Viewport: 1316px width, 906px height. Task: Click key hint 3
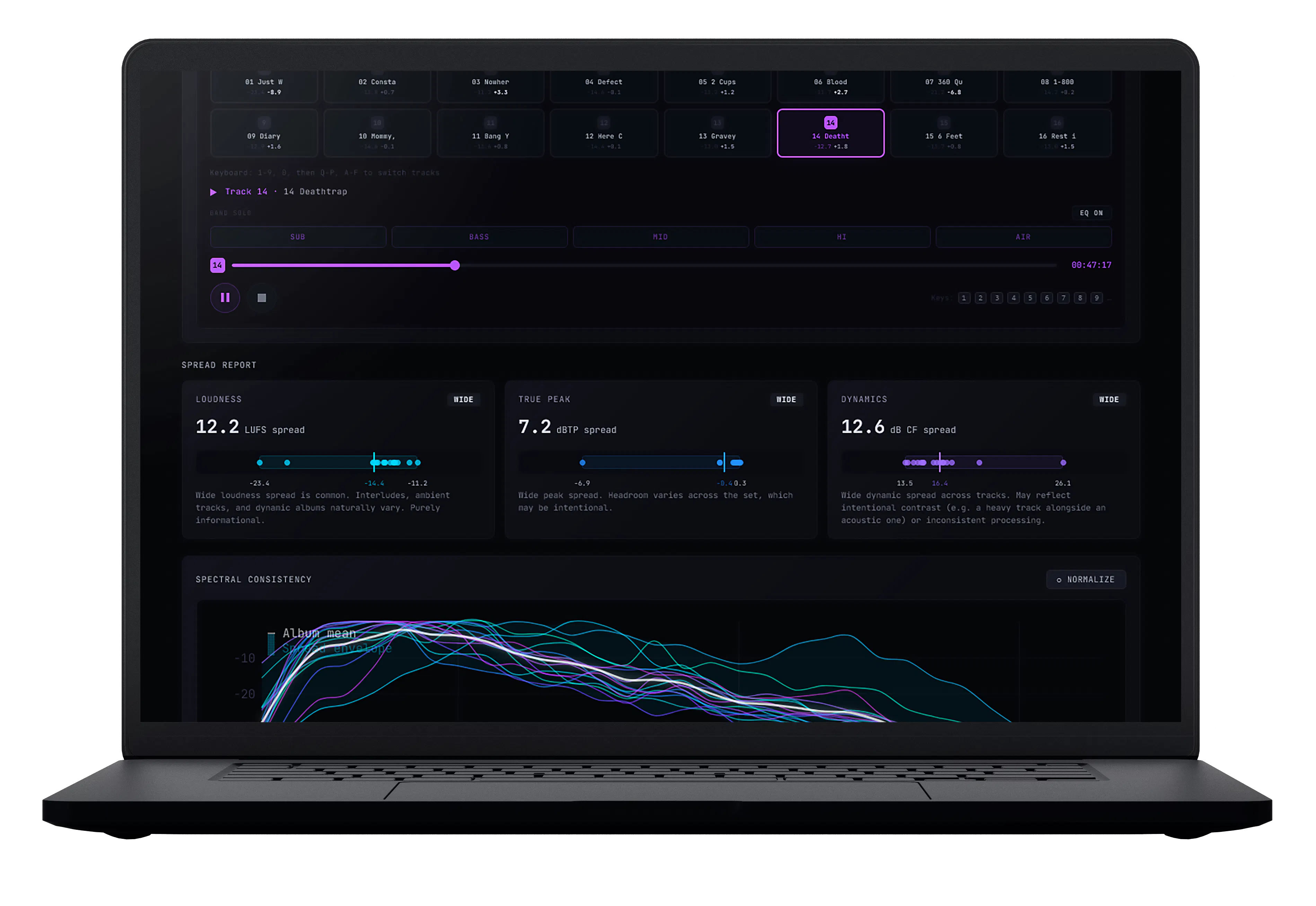tap(997, 298)
